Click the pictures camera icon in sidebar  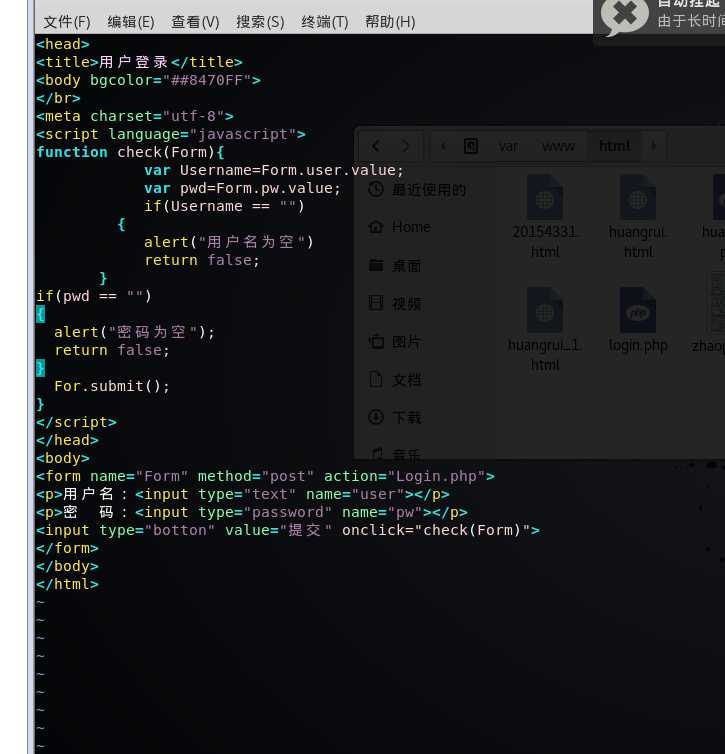click(x=376, y=341)
